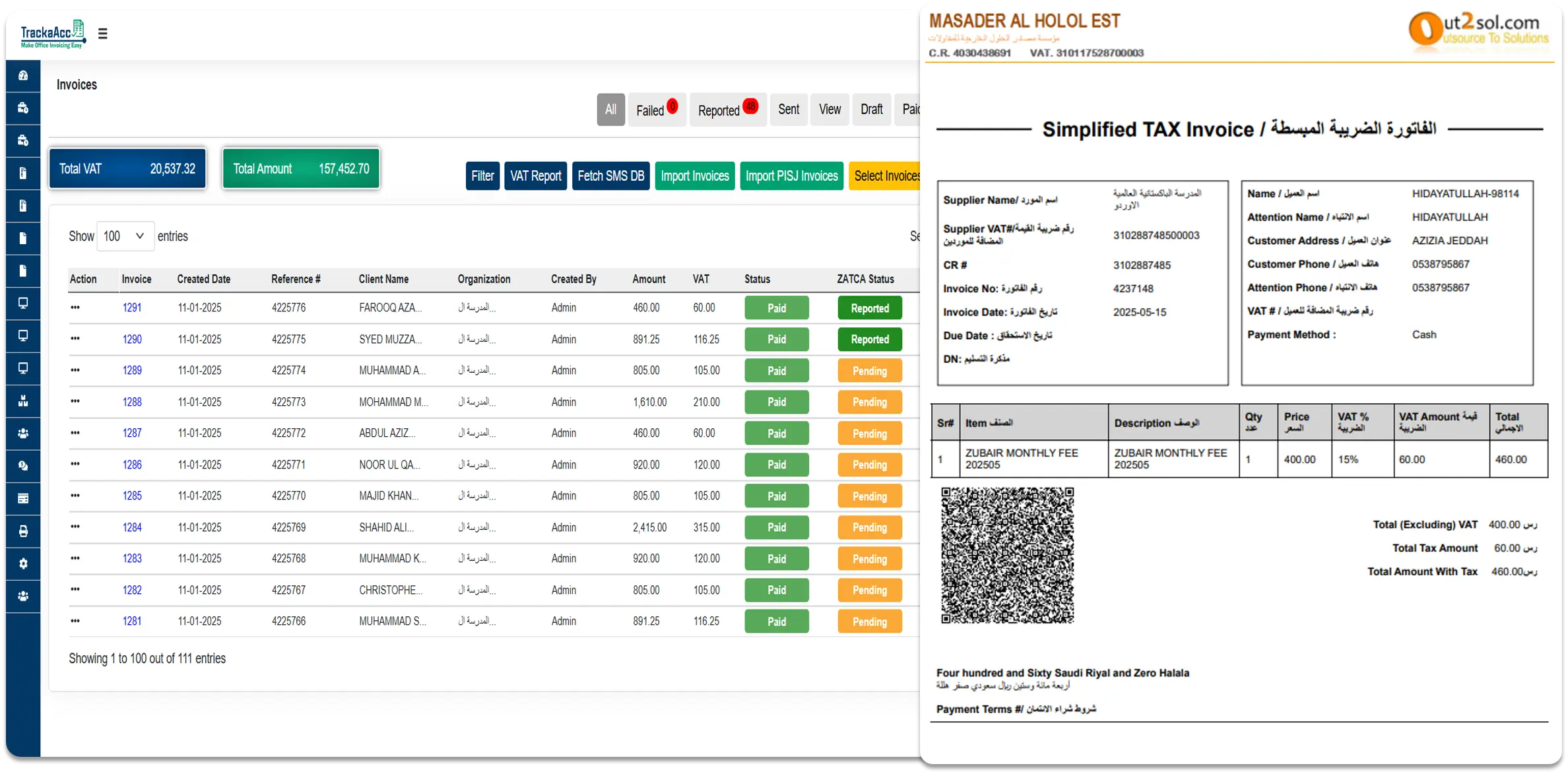Sort by the Client Name column header
The width and height of the screenshot is (1568, 774).
click(383, 279)
